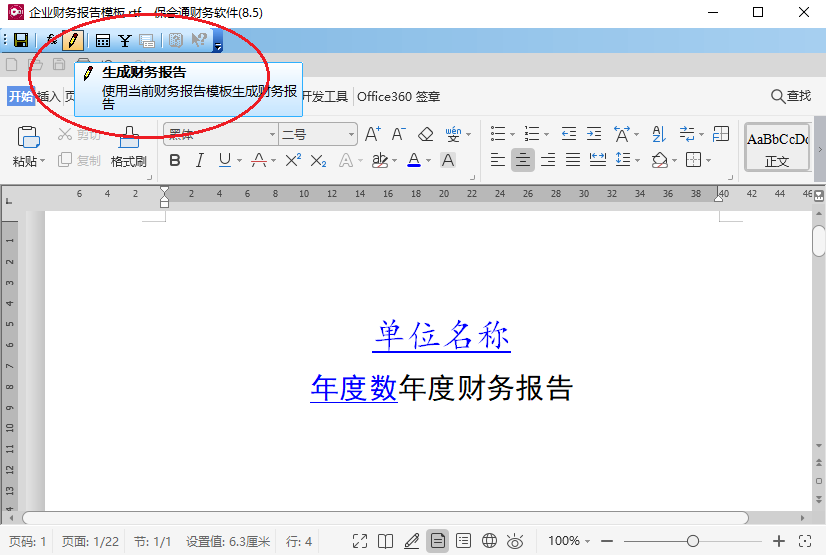Click the clear formatting eraser icon
Image resolution: width=826 pixels, height=555 pixels.
[425, 134]
